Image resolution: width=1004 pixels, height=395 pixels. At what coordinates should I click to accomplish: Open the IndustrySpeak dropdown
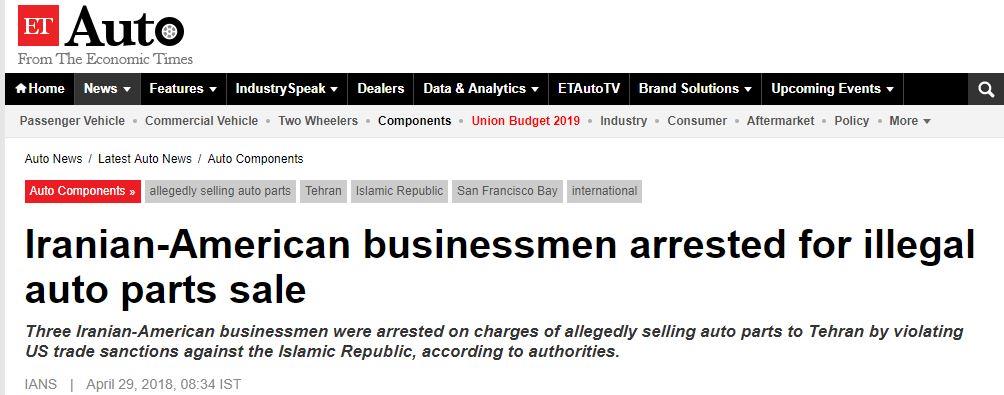(287, 89)
